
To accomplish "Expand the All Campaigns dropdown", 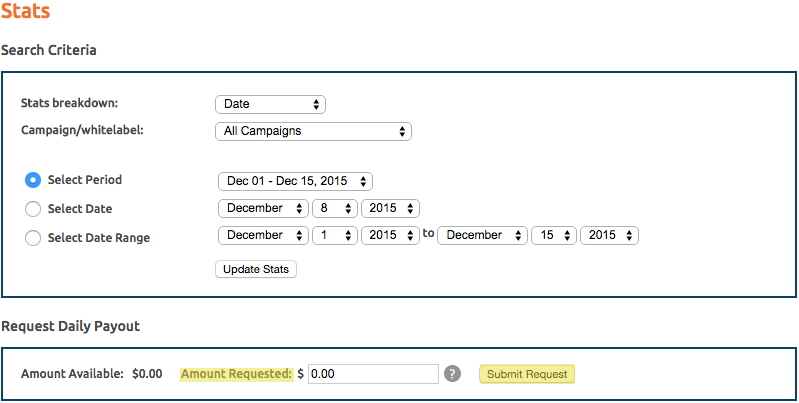I will (x=313, y=131).
